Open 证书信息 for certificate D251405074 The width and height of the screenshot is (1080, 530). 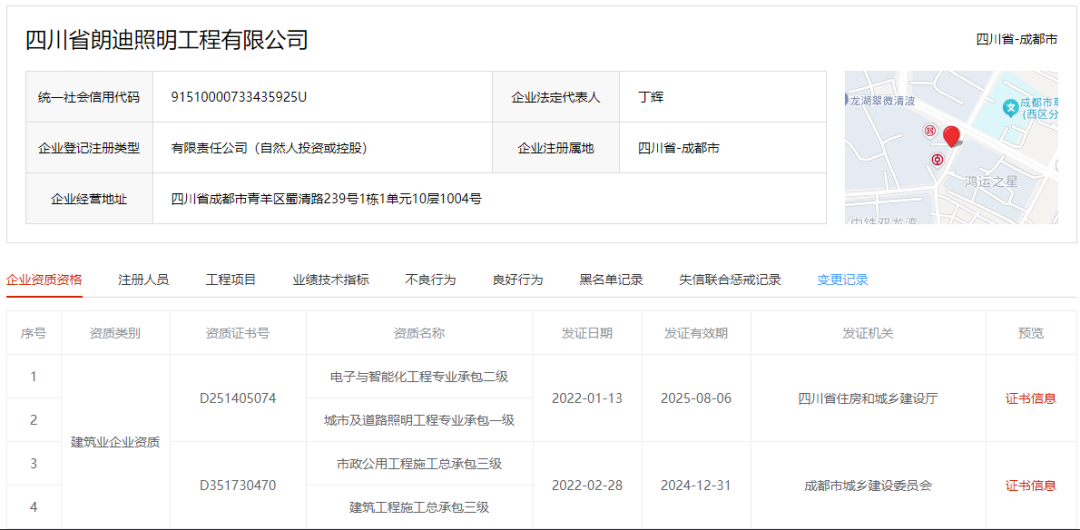coord(1030,398)
